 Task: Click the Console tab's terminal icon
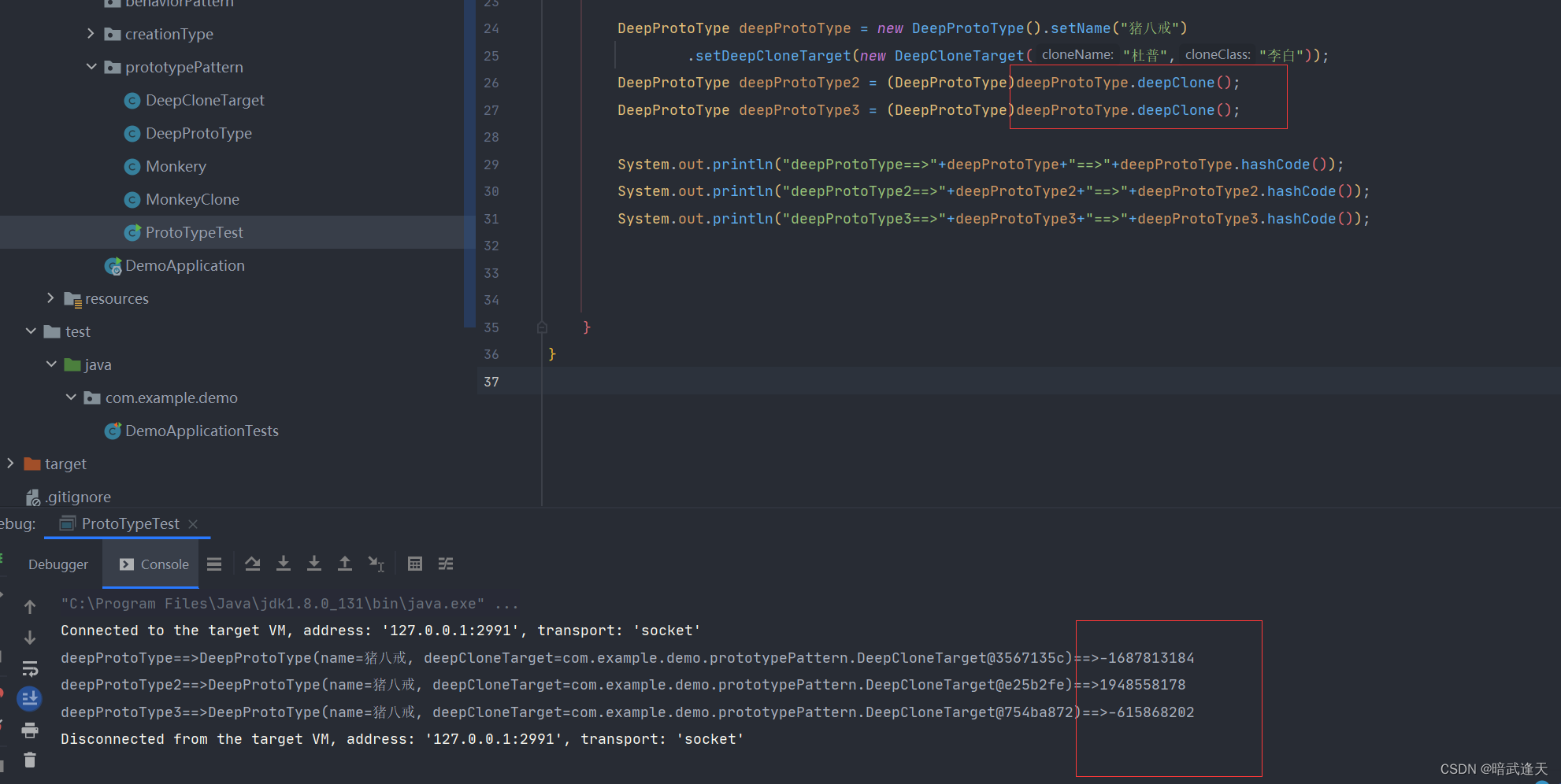tap(126, 564)
